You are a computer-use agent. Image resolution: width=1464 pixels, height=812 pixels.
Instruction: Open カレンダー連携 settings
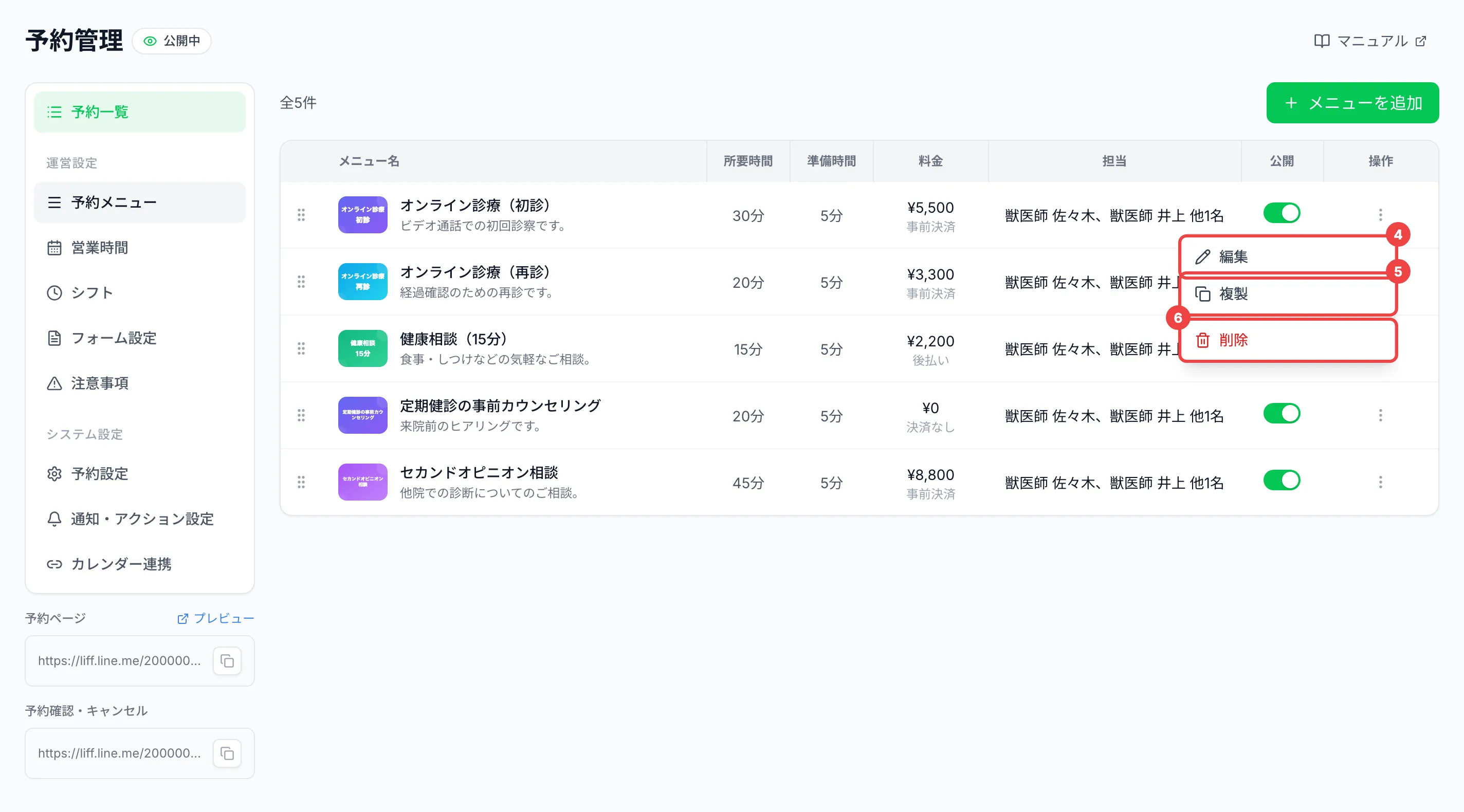(139, 564)
